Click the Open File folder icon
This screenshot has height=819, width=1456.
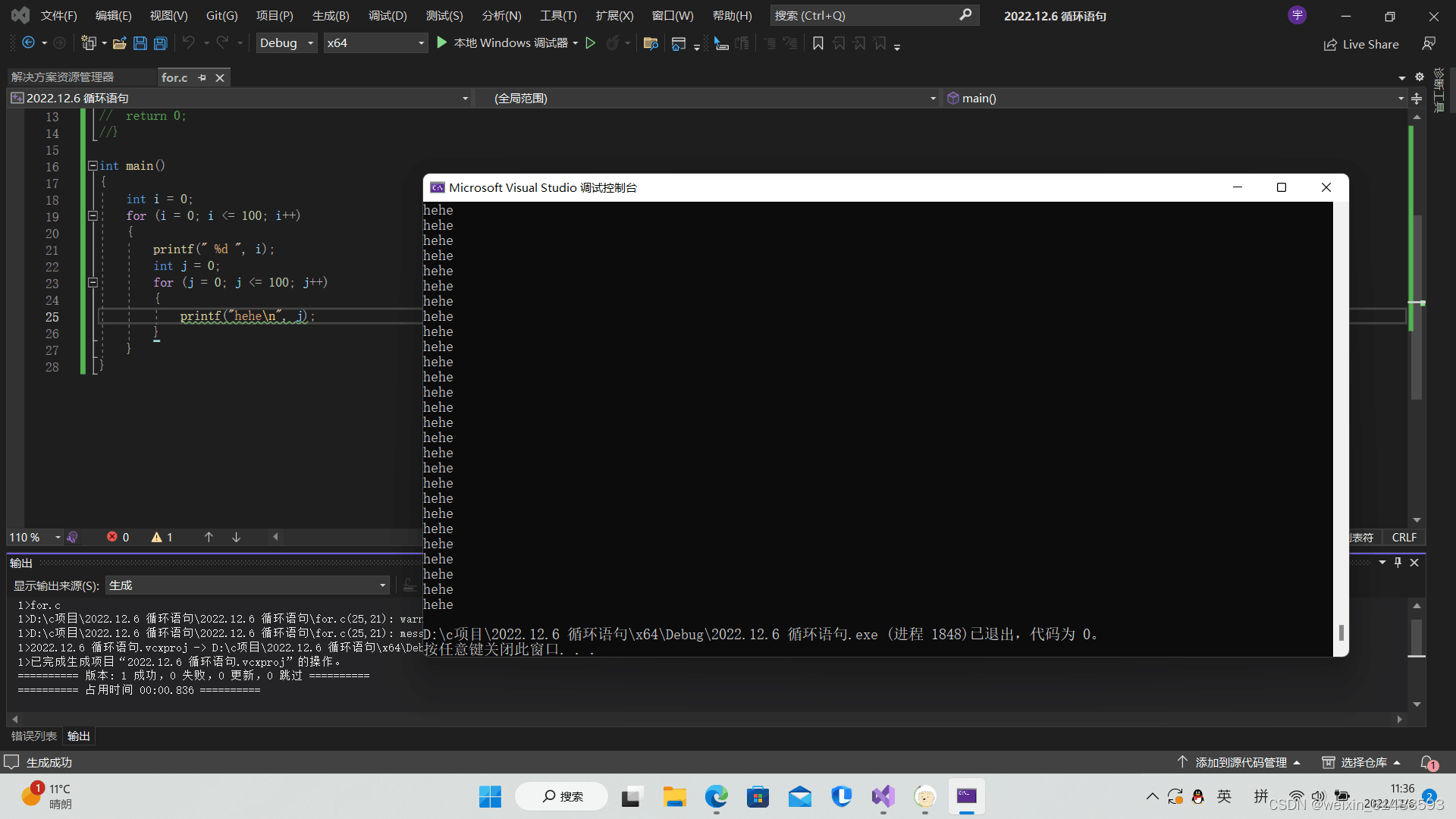point(119,43)
